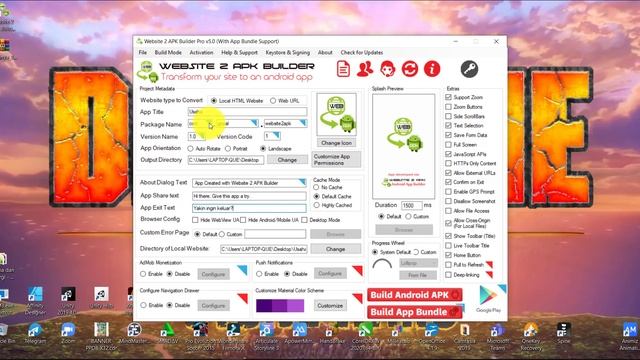
Task: Open Keystore & Signing menu
Action: pyautogui.click(x=287, y=53)
